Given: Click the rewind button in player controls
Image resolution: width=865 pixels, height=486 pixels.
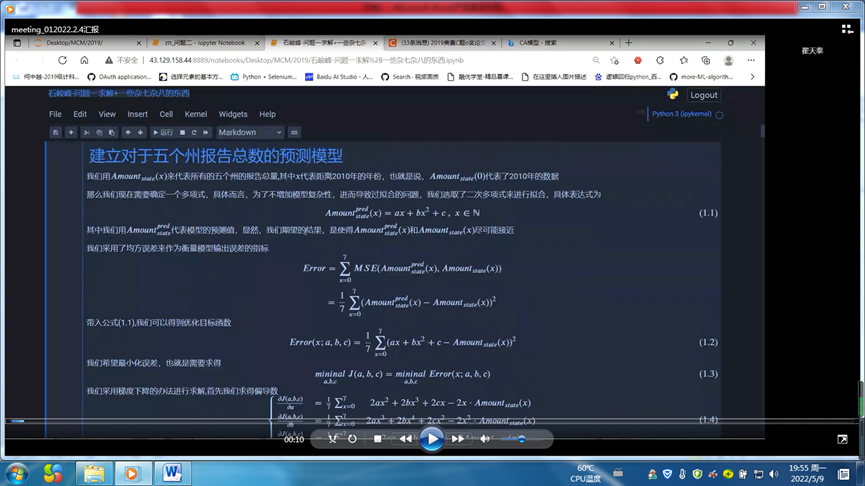Looking at the screenshot, I should [405, 439].
